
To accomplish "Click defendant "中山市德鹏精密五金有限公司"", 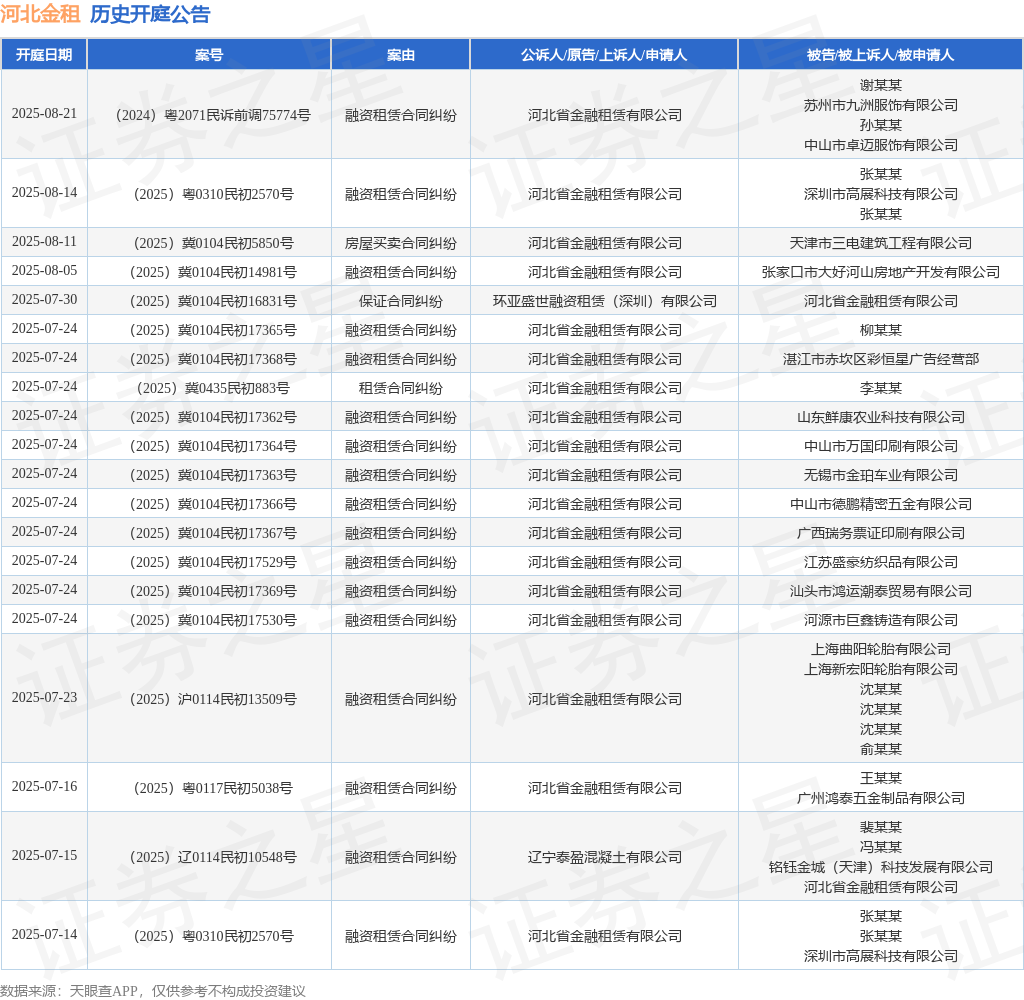I will [880, 504].
